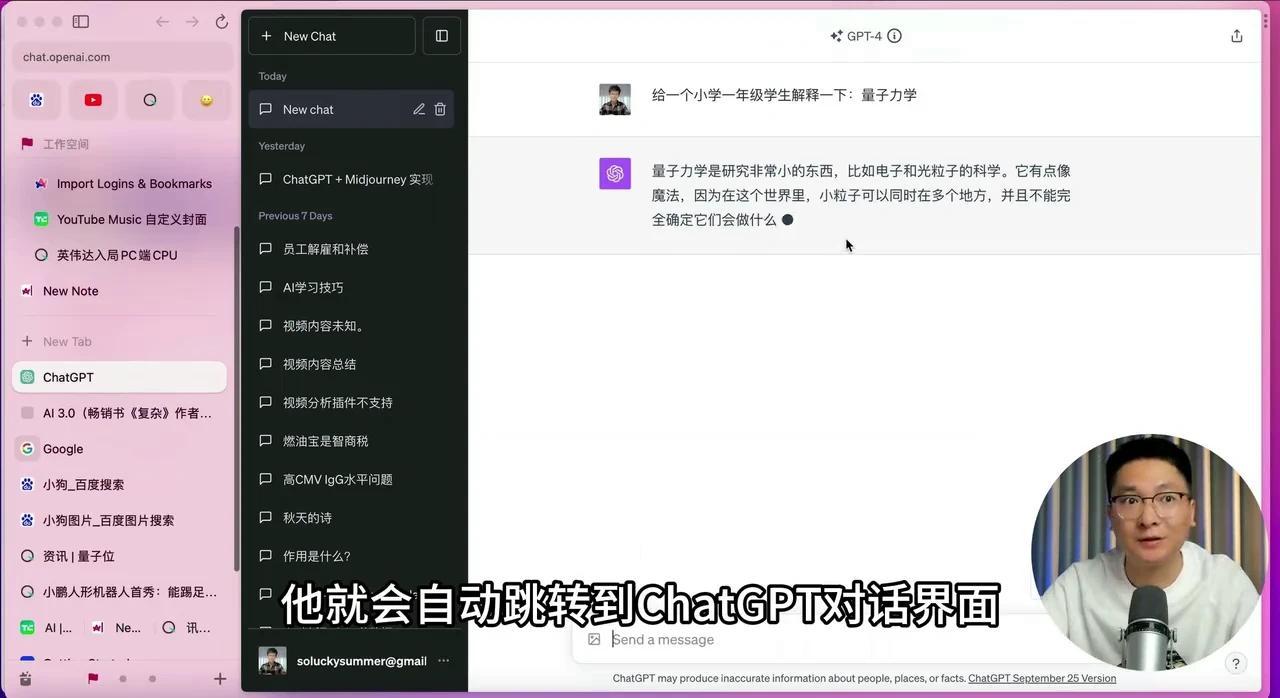1280x698 pixels.
Task: Open options for soluckysummer account via ellipsis
Action: pos(443,660)
